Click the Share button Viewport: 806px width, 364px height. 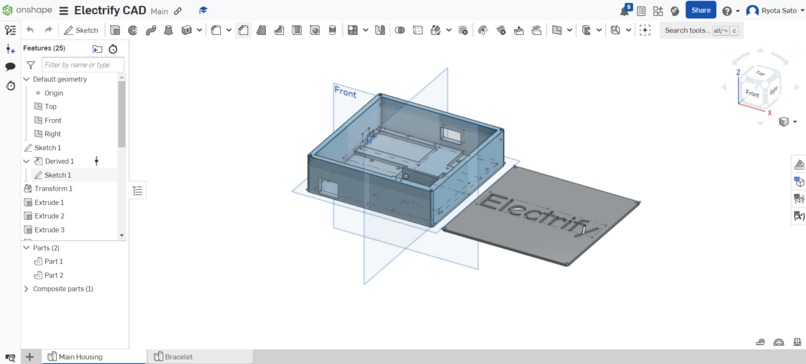pos(701,10)
